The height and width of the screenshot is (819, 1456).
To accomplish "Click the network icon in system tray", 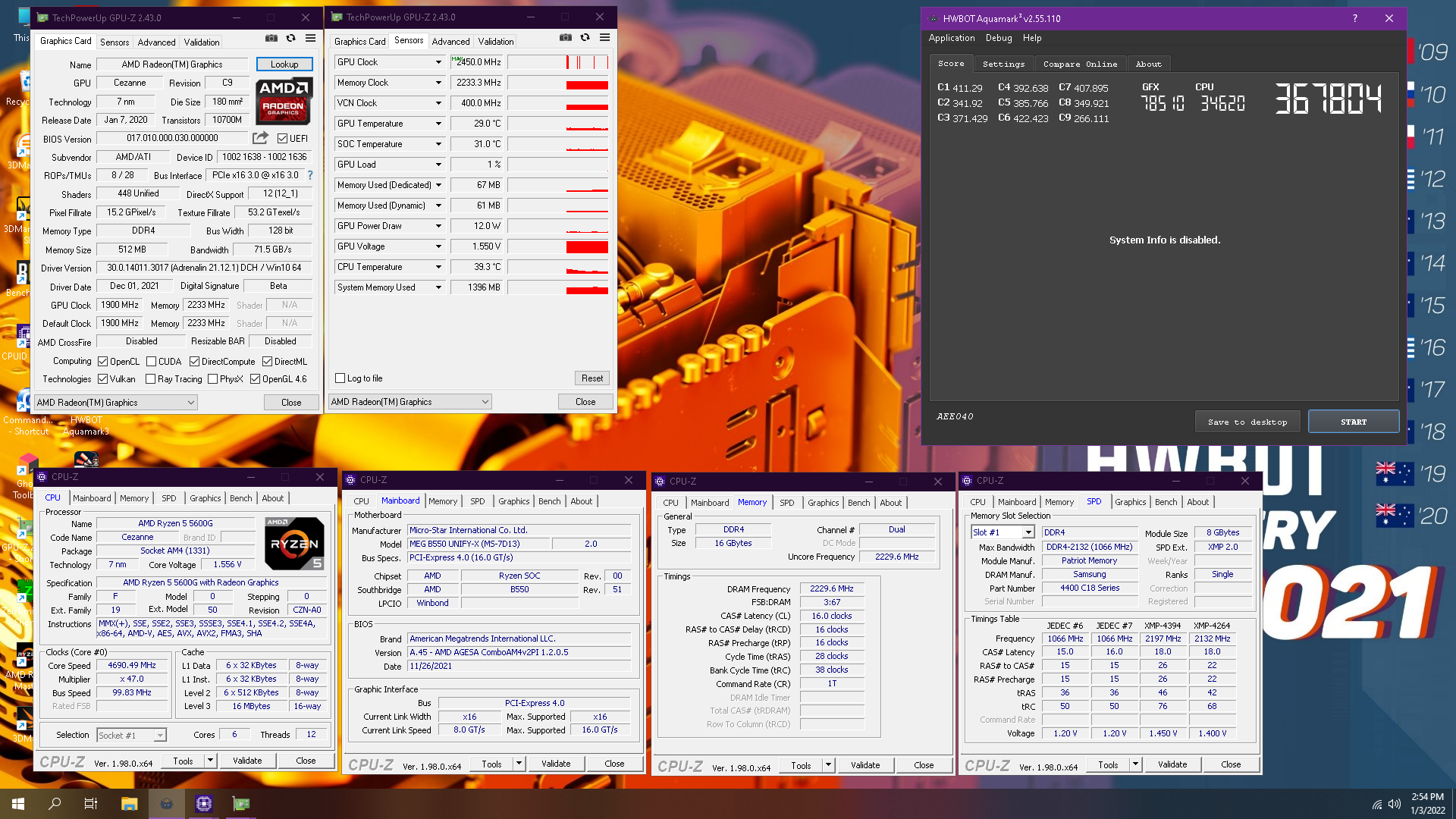I will coord(1376,804).
